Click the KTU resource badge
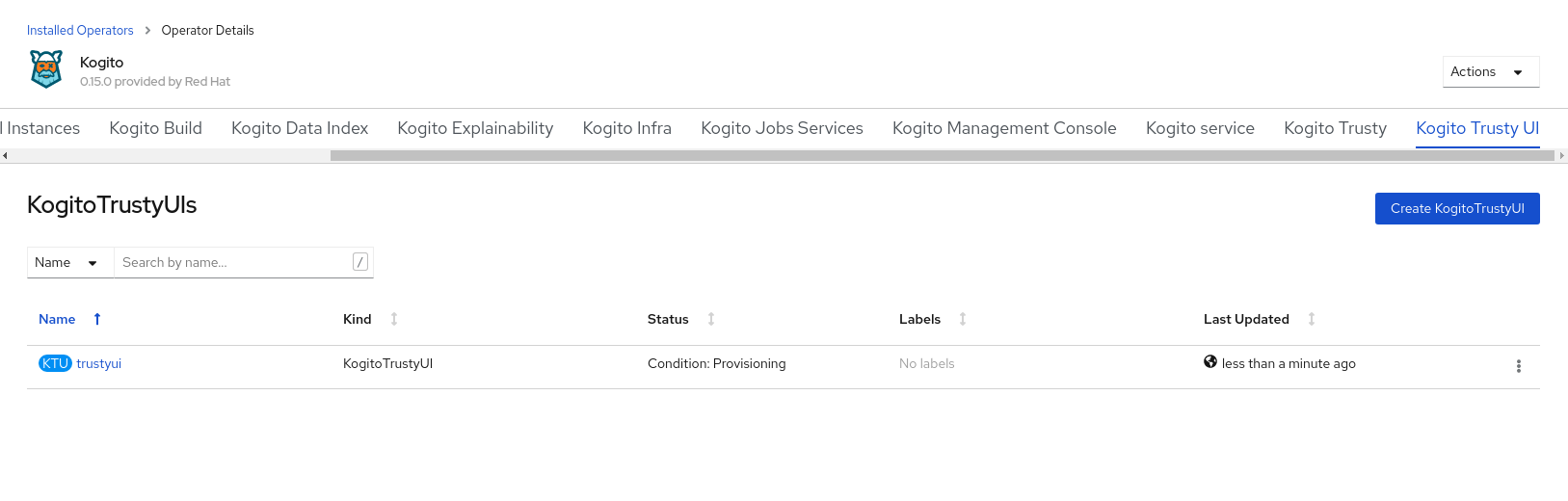Viewport: 1568px width, 501px height. click(55, 363)
